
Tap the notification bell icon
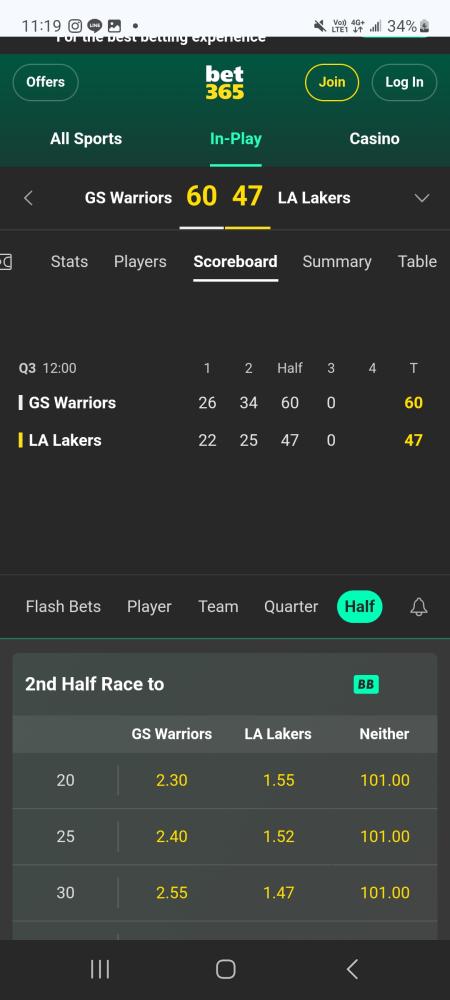tap(419, 607)
